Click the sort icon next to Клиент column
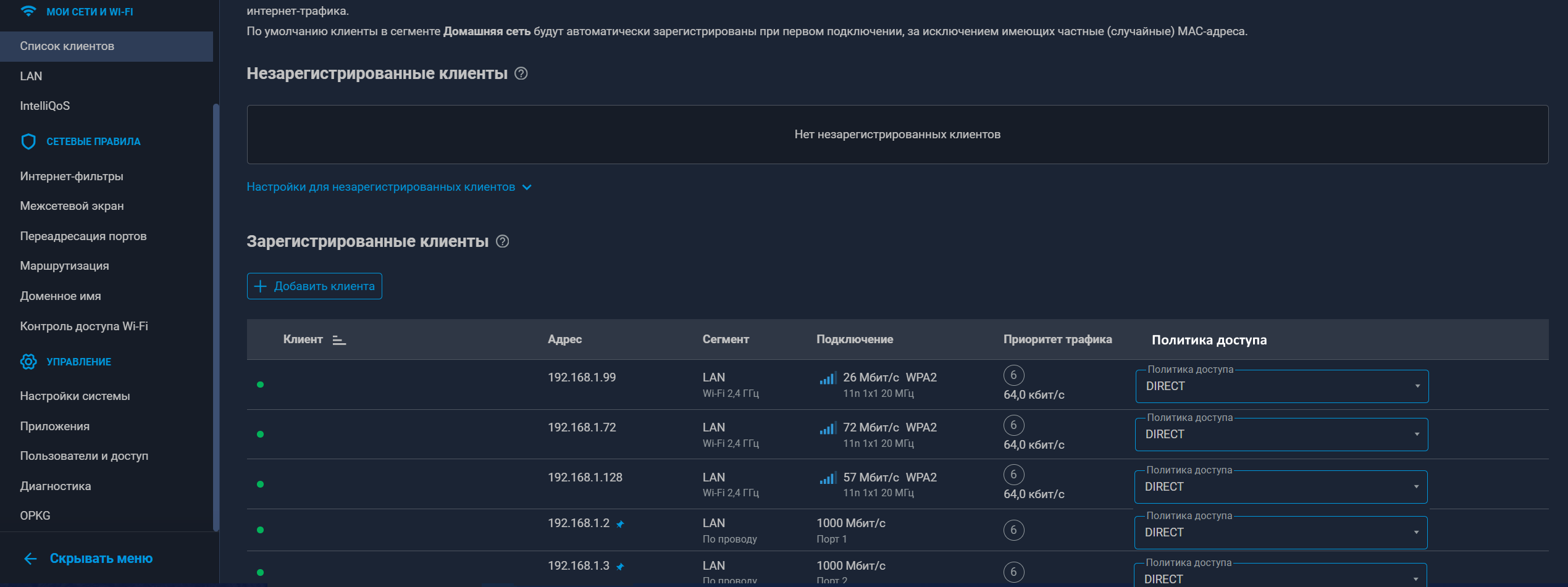 [339, 340]
